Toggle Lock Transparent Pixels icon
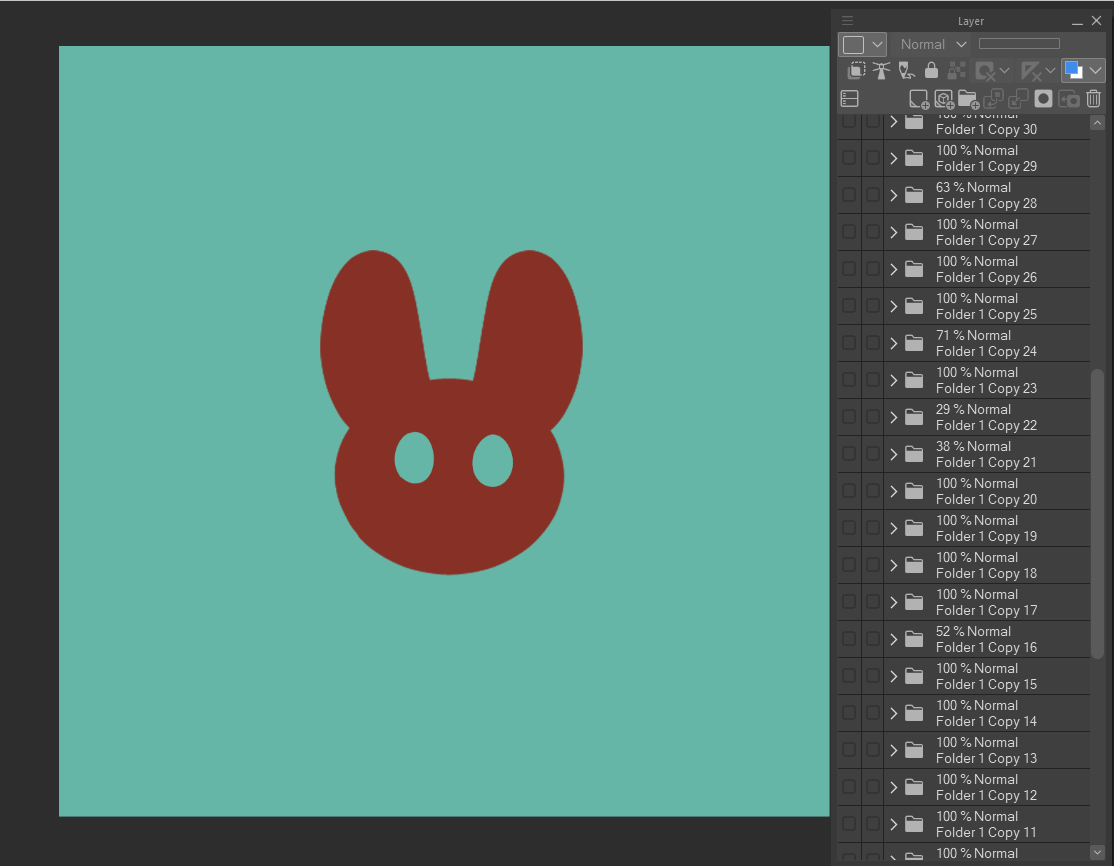 (x=957, y=70)
